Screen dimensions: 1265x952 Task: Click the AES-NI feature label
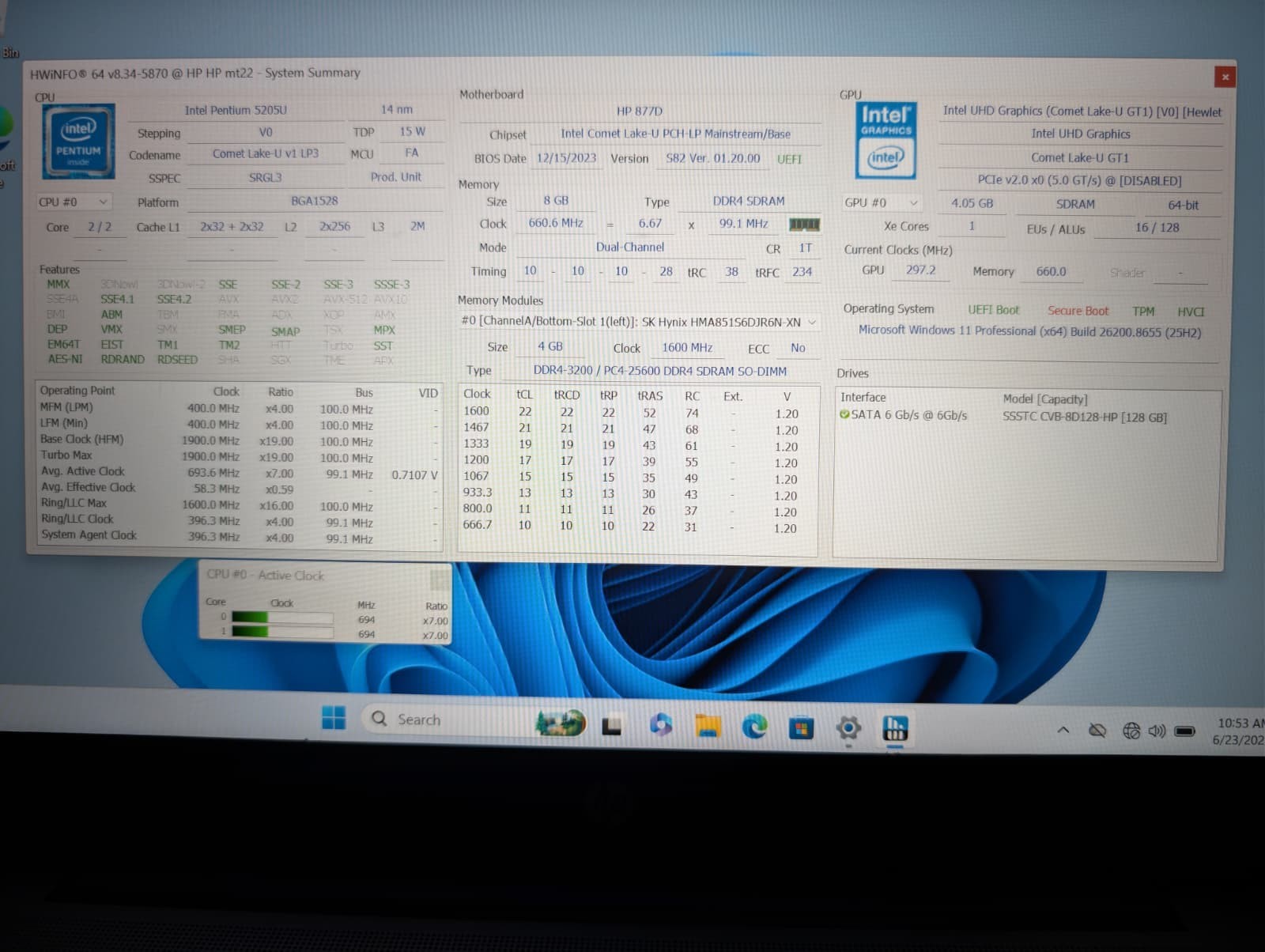coord(65,358)
